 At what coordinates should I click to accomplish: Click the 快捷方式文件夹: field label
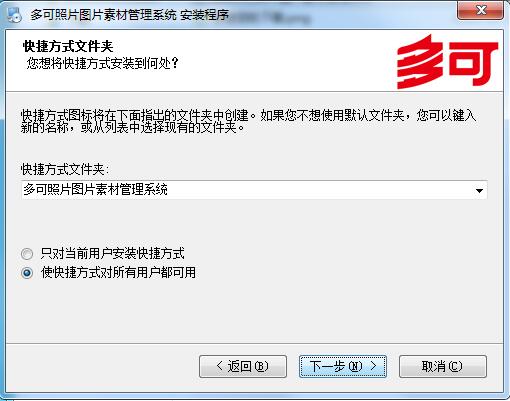[x=65, y=169]
